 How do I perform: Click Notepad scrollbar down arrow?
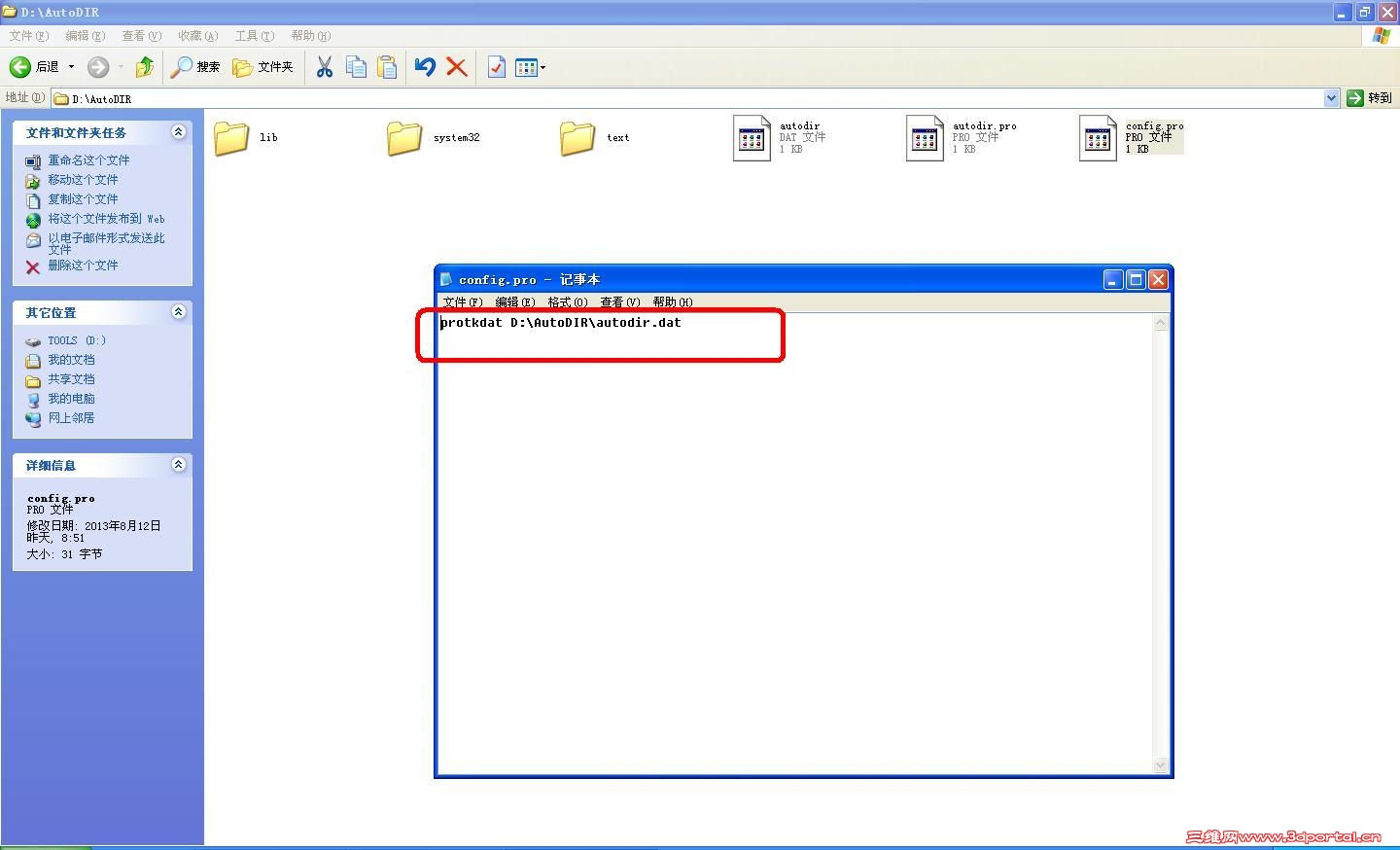[1160, 765]
